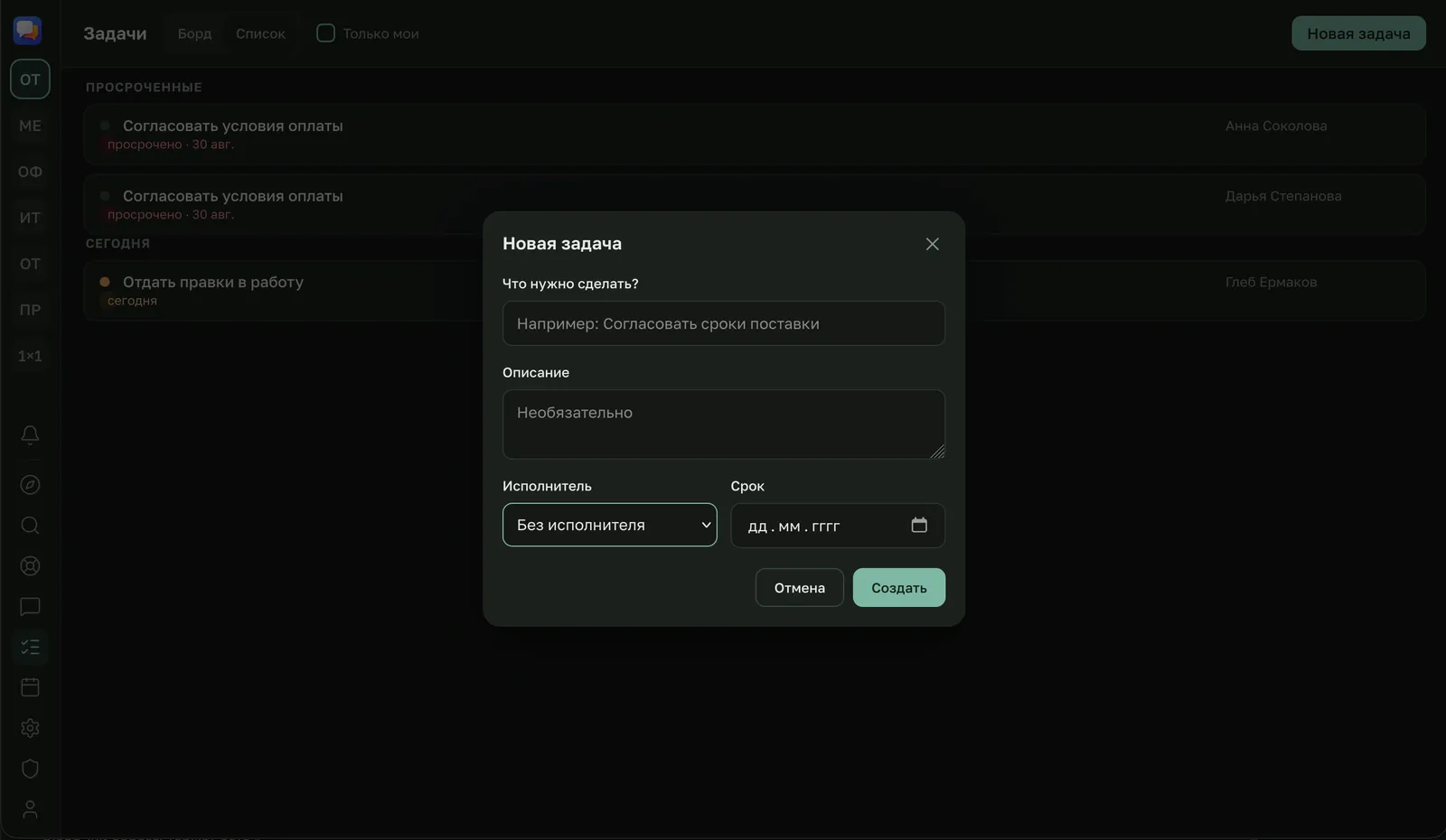This screenshot has height=840, width=1446.
Task: Select the ПР workspace
Action: (x=30, y=310)
